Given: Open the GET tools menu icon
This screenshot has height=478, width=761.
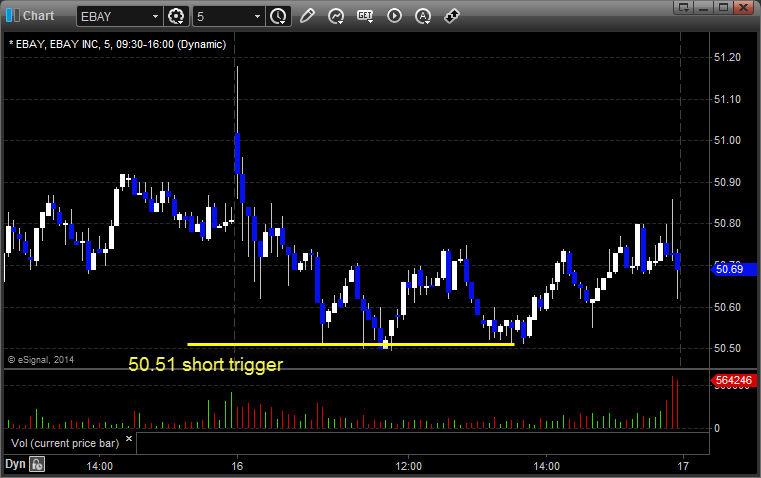Looking at the screenshot, I should [x=365, y=16].
